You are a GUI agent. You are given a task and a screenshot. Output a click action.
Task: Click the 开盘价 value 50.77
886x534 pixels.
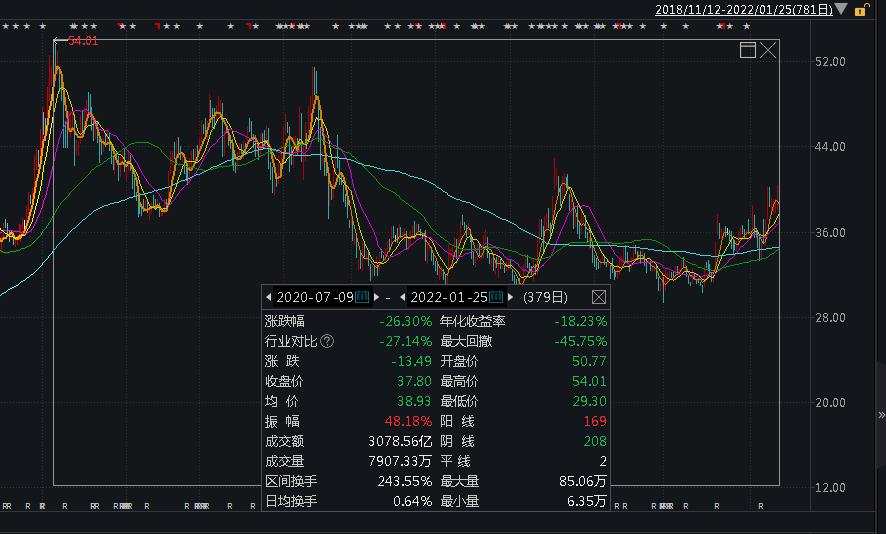pyautogui.click(x=589, y=361)
